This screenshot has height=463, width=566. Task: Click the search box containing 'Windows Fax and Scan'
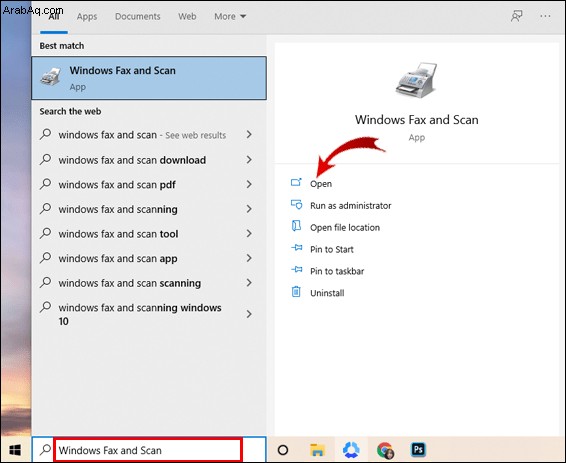pos(148,450)
